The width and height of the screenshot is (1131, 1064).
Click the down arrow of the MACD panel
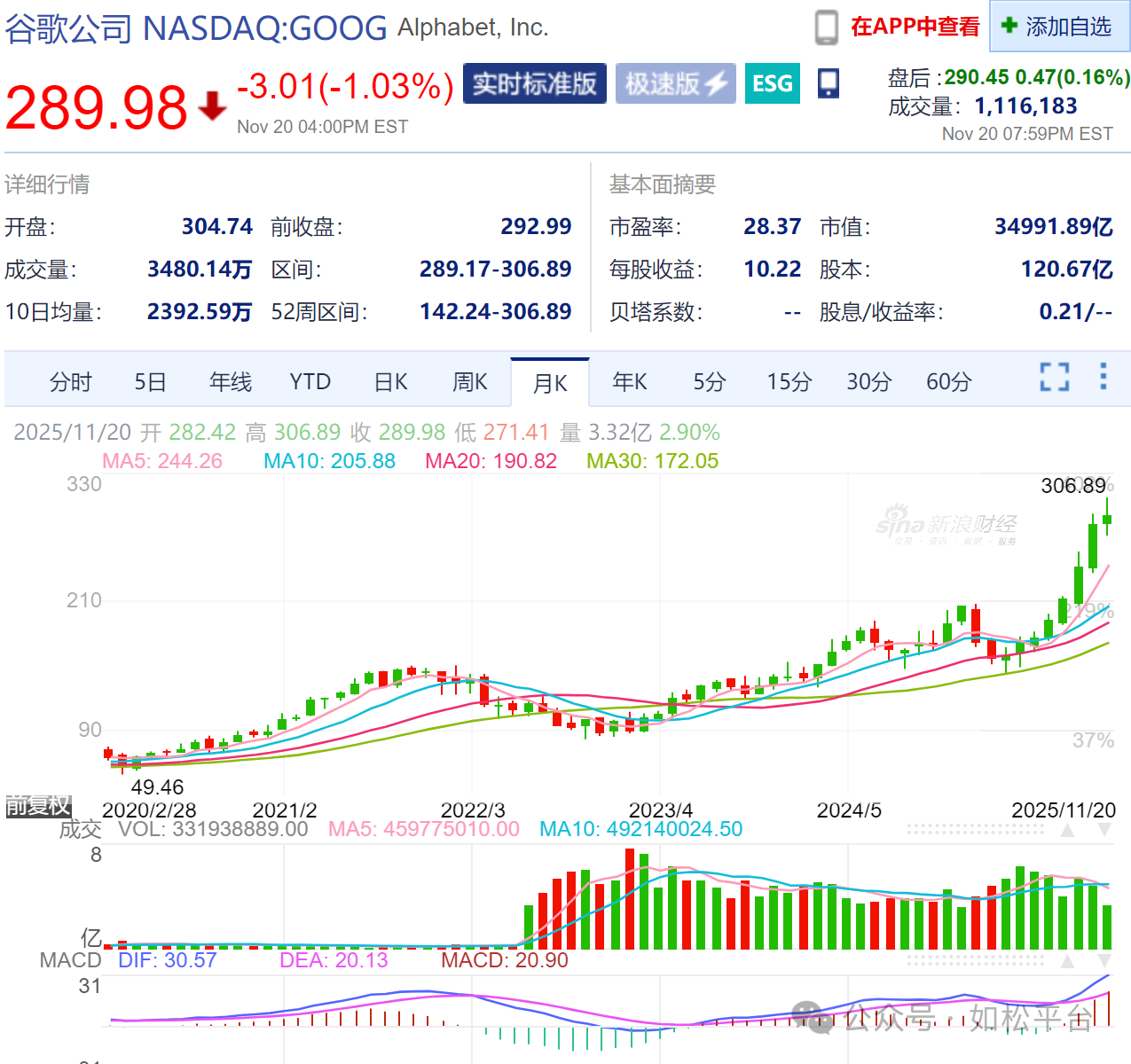coord(1104,961)
